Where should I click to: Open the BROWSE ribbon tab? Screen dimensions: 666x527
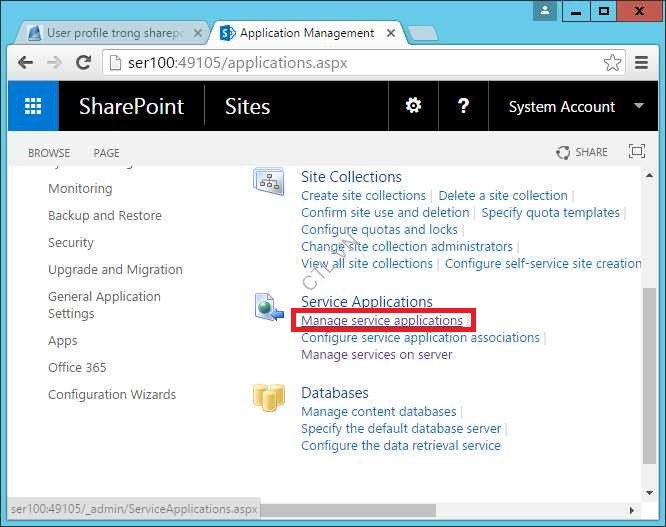(x=49, y=153)
